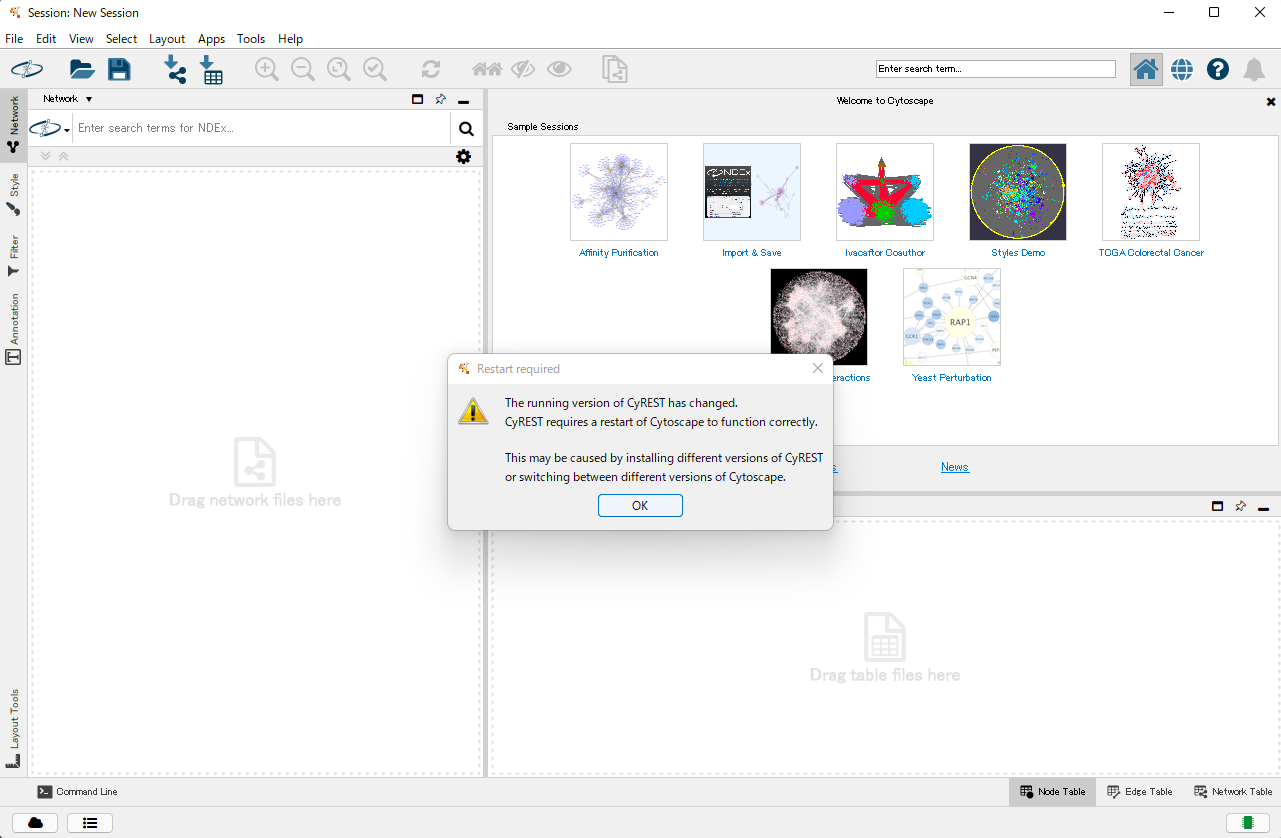The height and width of the screenshot is (838, 1281).
Task: Open the Affinity Purification sample session
Action: 619,192
